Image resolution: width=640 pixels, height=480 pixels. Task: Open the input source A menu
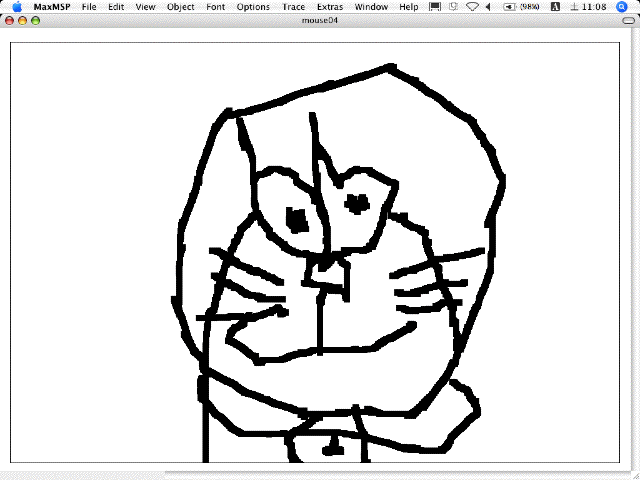(555, 7)
